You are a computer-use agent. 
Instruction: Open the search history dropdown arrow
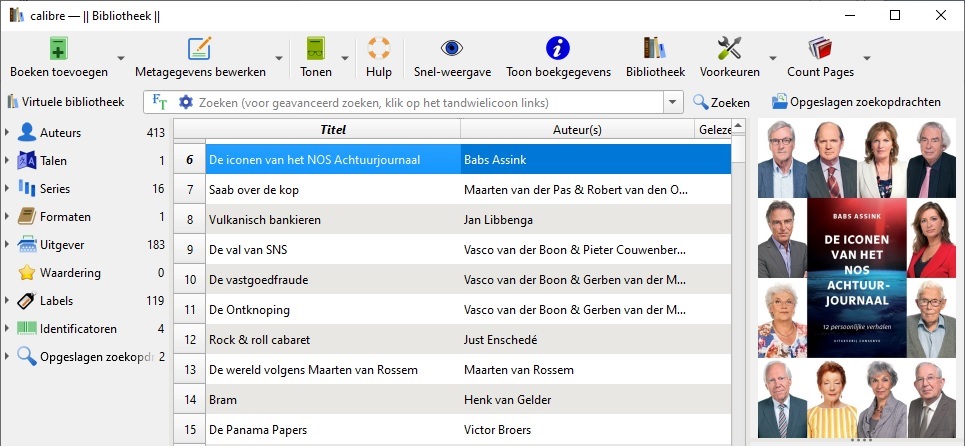tap(672, 102)
